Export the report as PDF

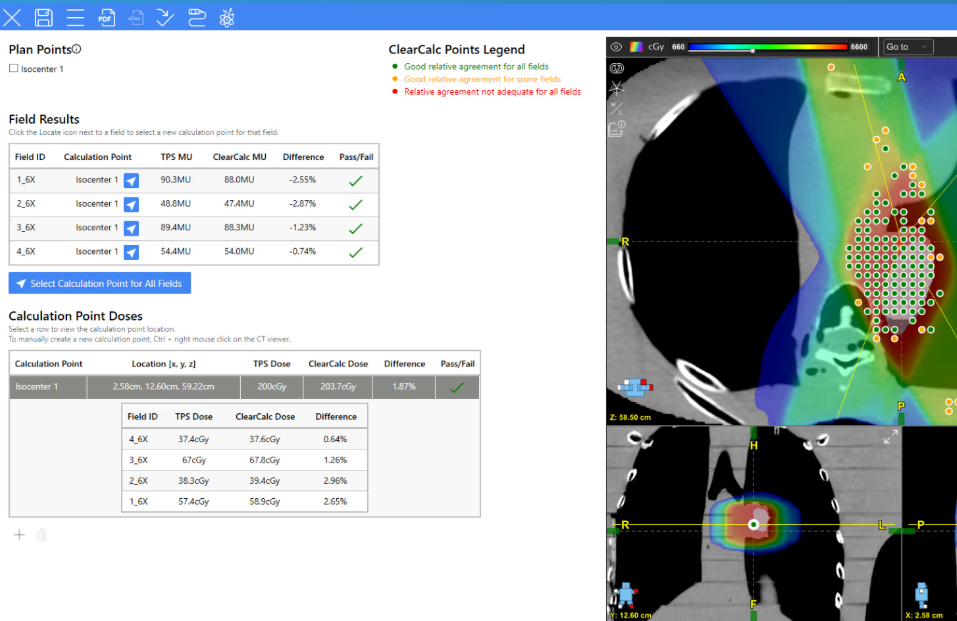point(106,18)
